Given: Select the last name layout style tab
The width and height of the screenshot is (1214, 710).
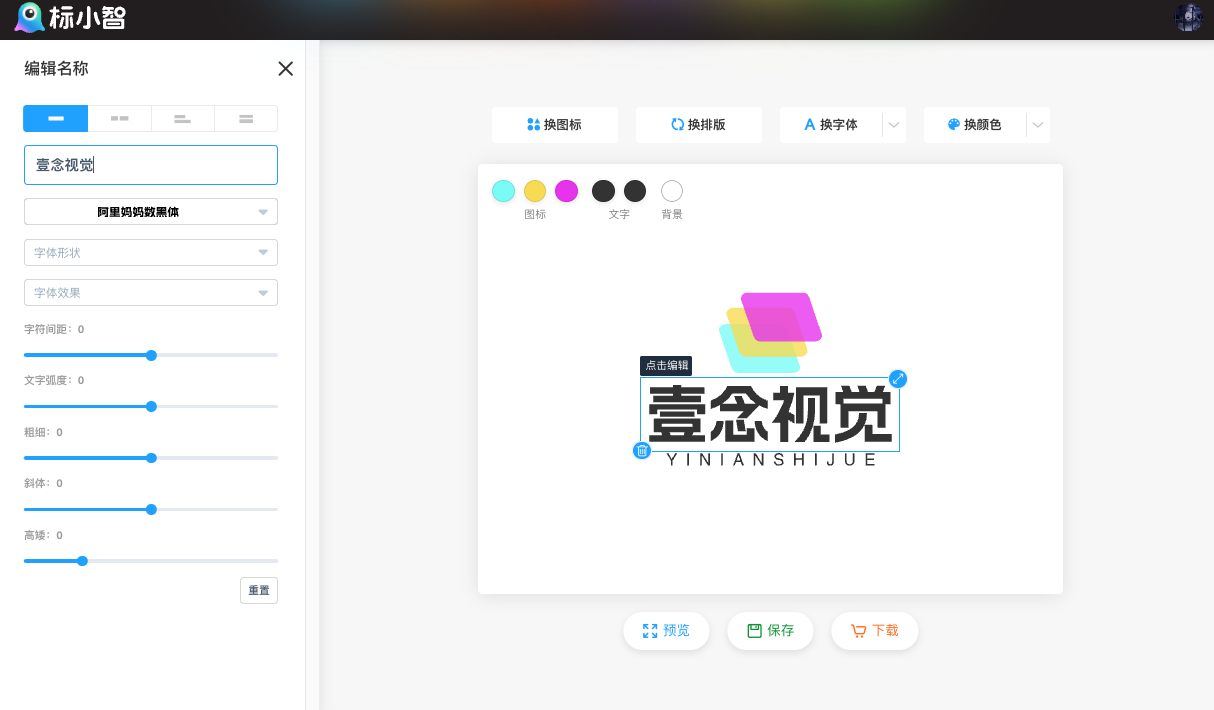Looking at the screenshot, I should (x=246, y=118).
